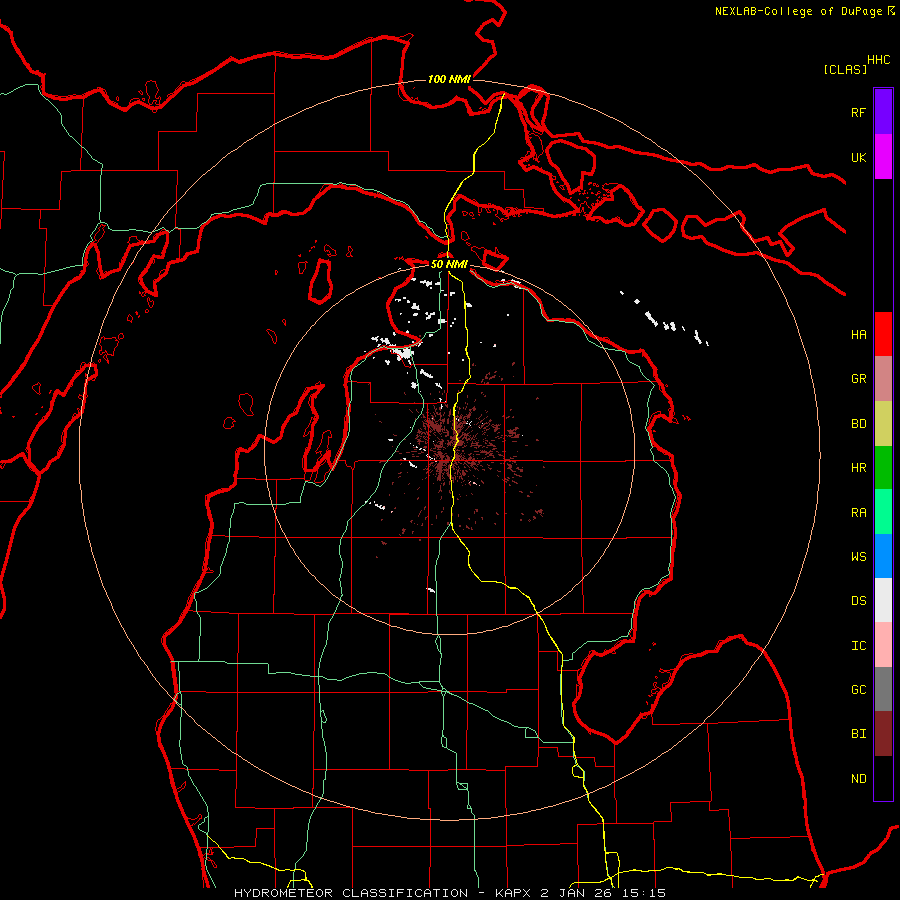This screenshot has width=900, height=900.
Task: Click the GC legend label
Action: (858, 690)
